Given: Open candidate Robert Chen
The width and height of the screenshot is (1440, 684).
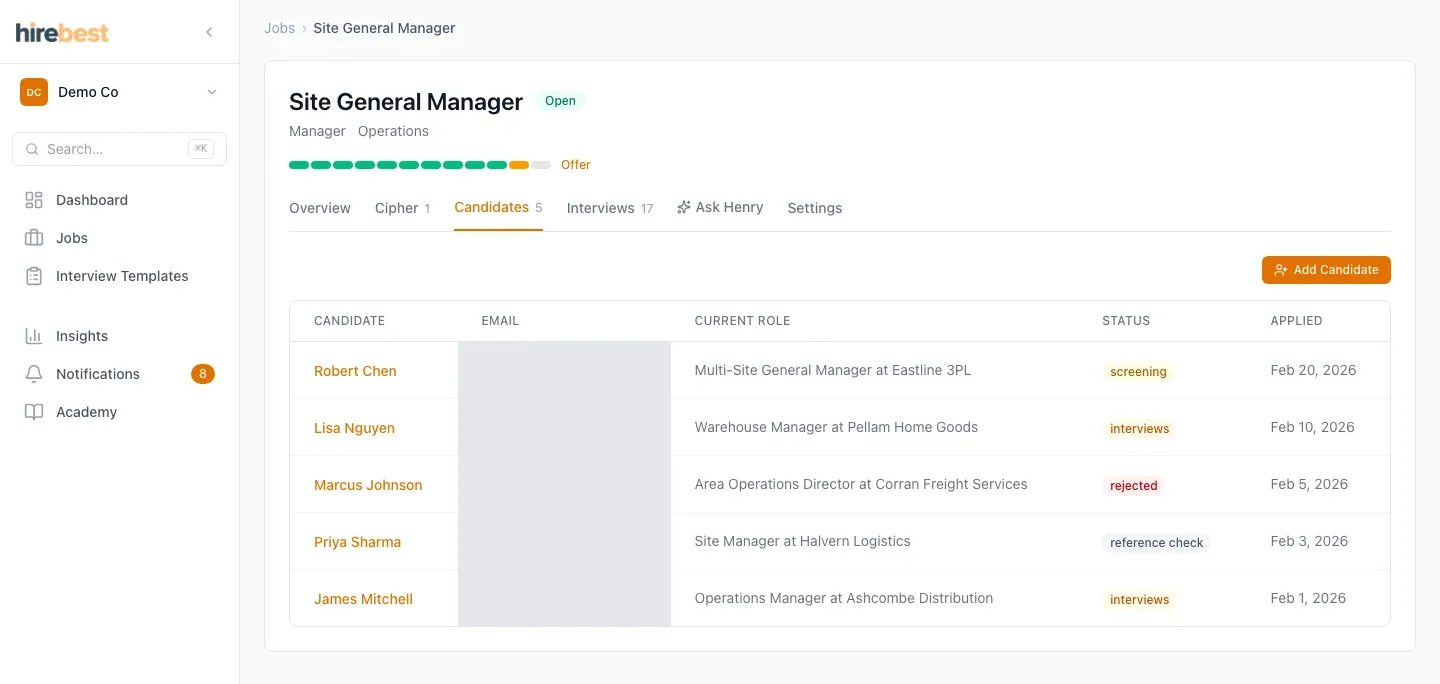Looking at the screenshot, I should [x=355, y=371].
